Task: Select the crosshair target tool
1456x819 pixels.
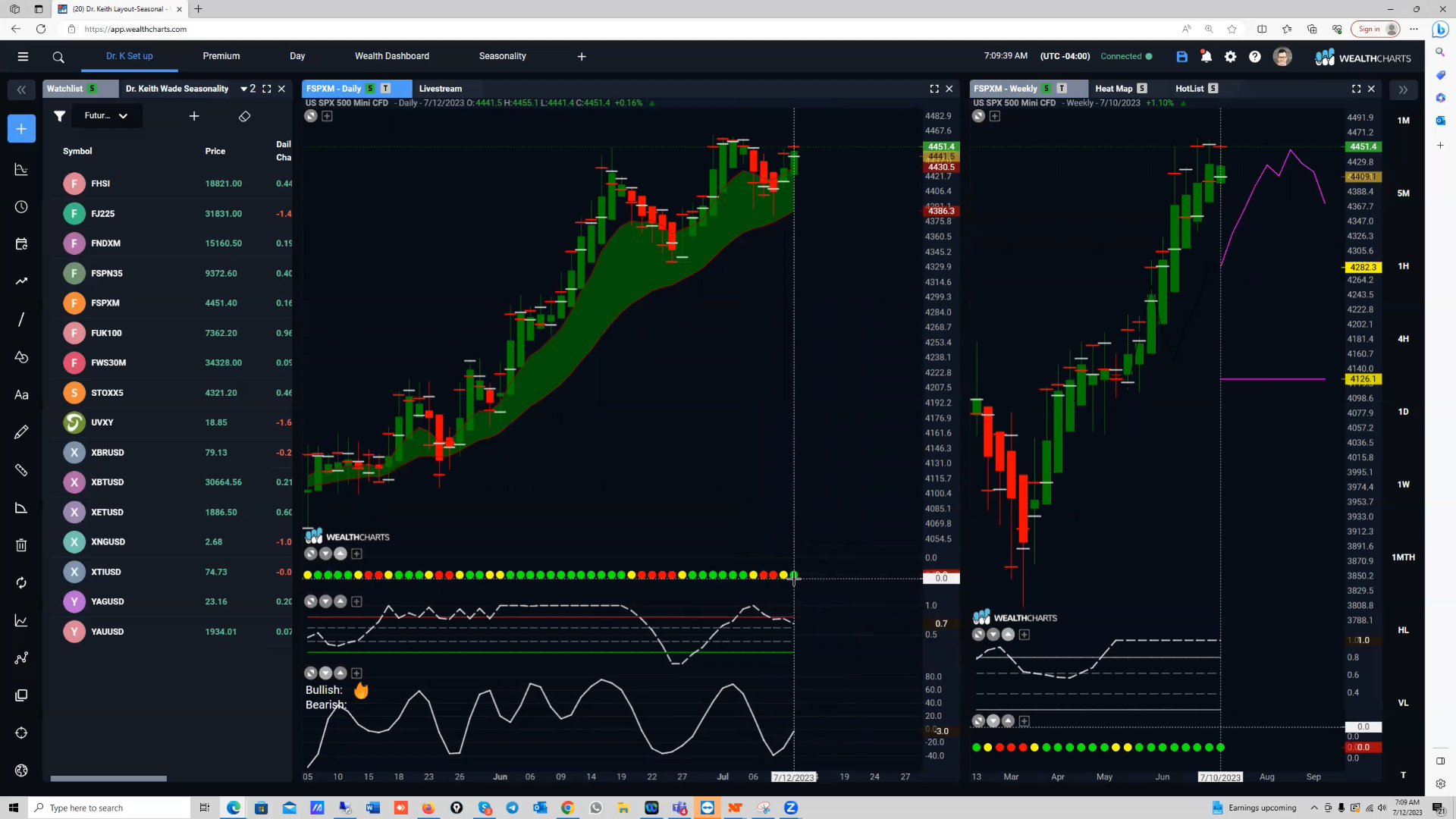Action: click(x=21, y=733)
